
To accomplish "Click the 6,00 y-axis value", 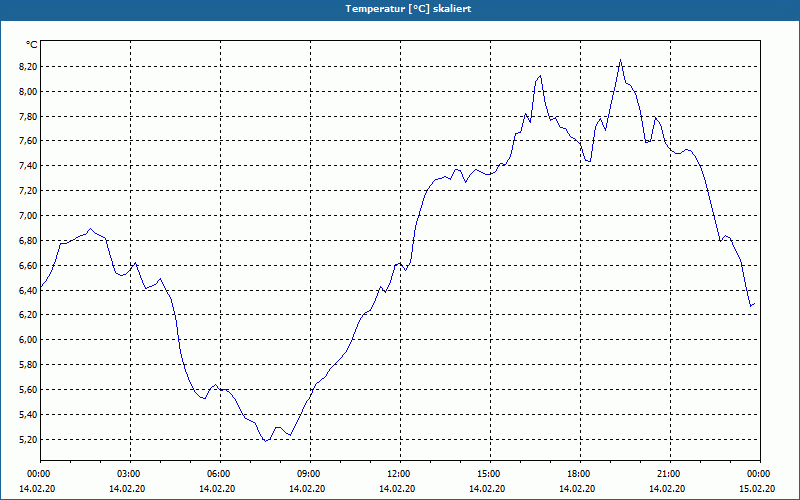I will click(29, 340).
